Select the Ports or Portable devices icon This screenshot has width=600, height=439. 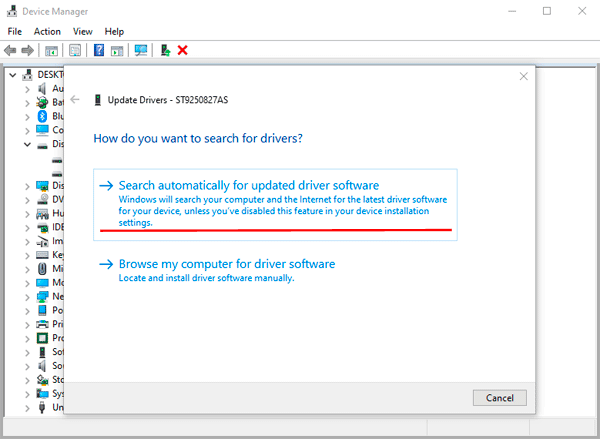42,310
